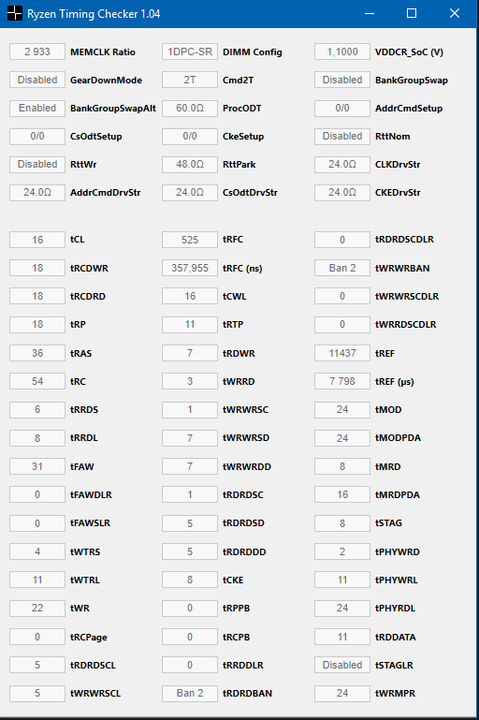
Task: Select the tRFC (ns) value field
Action: pyautogui.click(x=190, y=268)
